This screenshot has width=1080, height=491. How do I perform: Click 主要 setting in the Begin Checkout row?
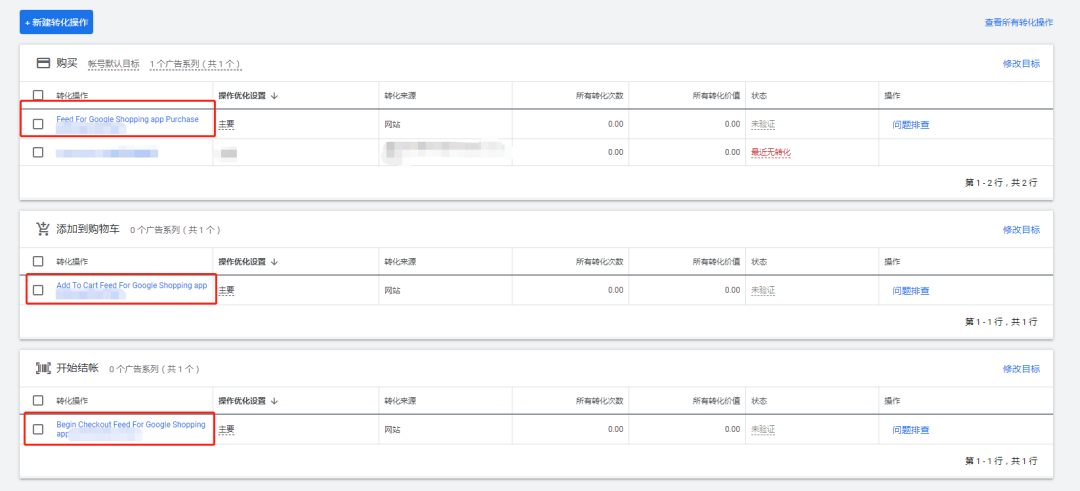pos(227,430)
